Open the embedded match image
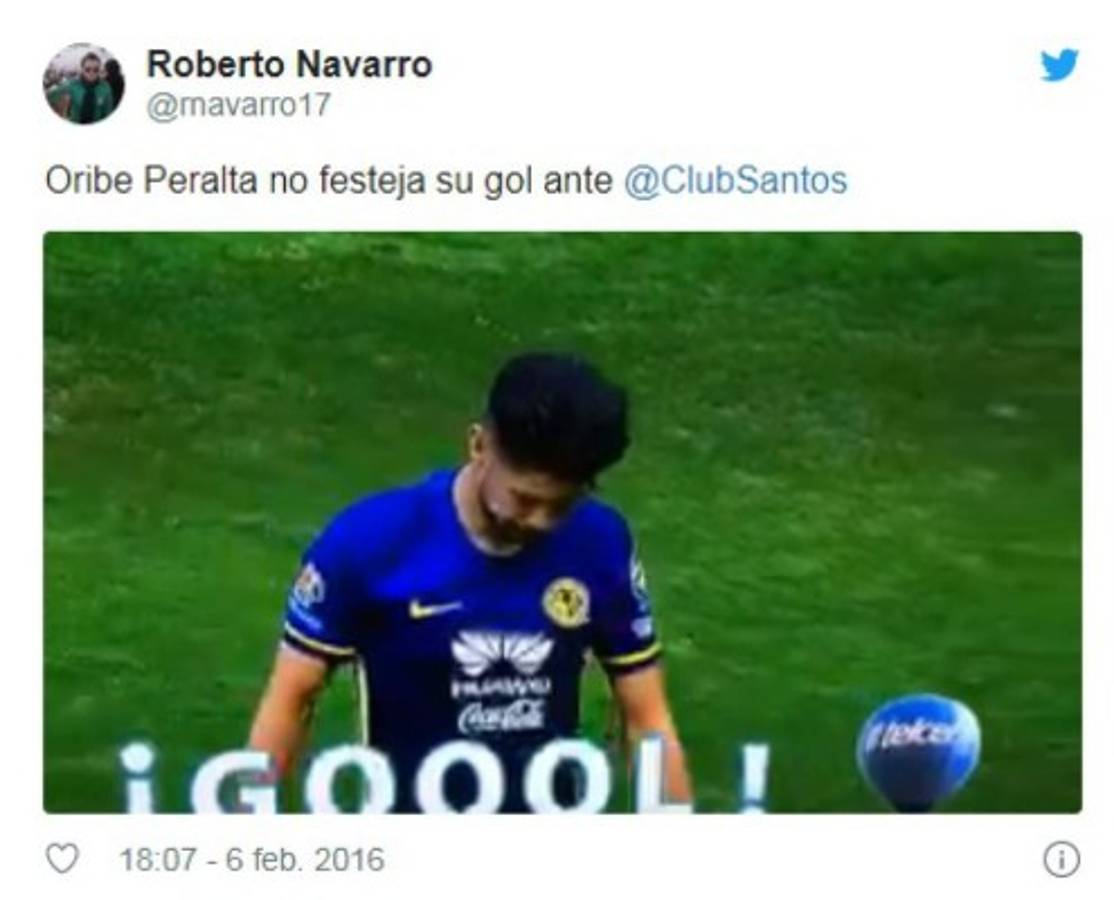The width and height of the screenshot is (1114, 900). (563, 522)
